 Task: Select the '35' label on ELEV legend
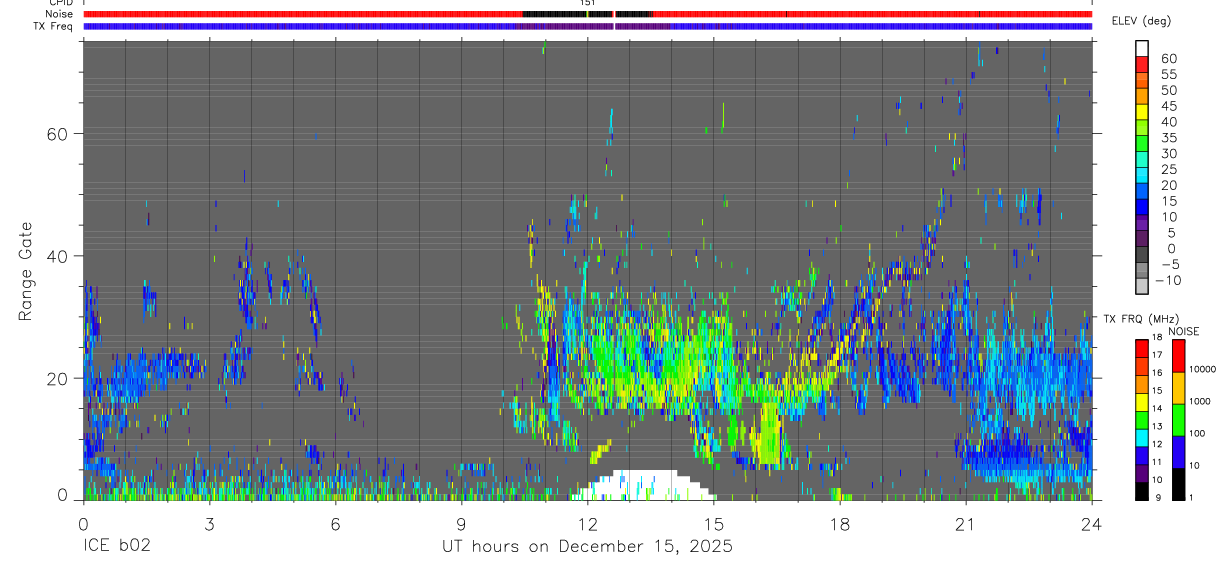(1169, 138)
